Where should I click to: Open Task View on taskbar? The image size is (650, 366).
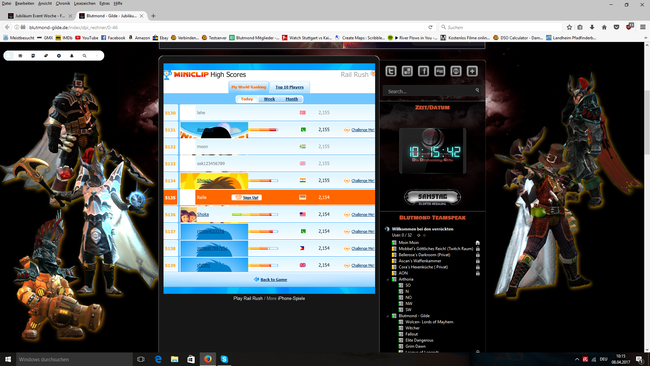[141, 359]
